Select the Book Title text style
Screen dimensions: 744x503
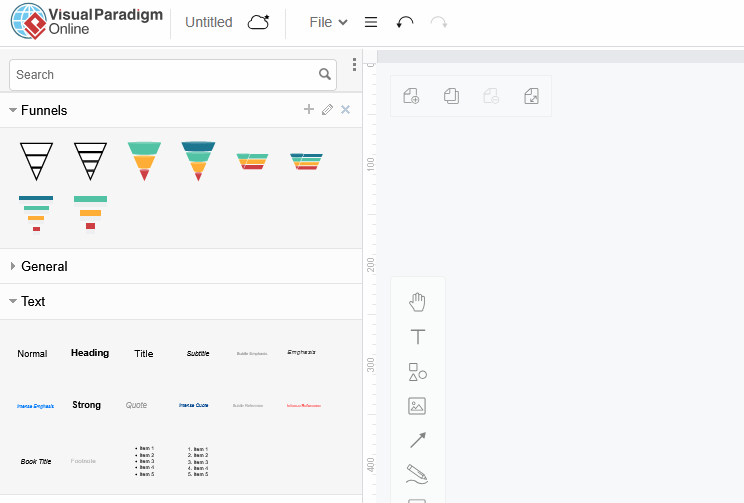[x=36, y=461]
